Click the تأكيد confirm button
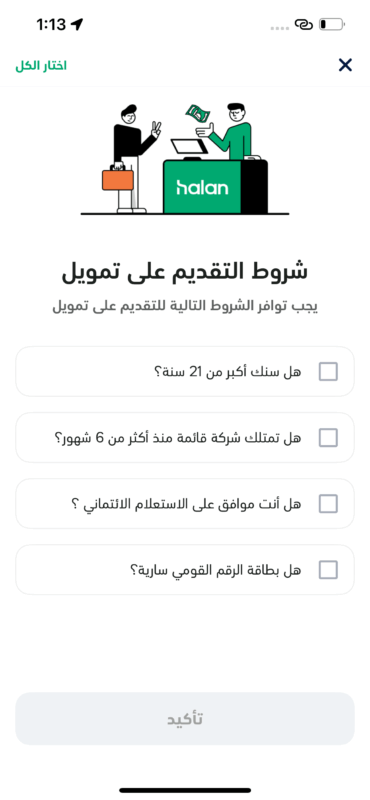370x800 pixels. [185, 718]
